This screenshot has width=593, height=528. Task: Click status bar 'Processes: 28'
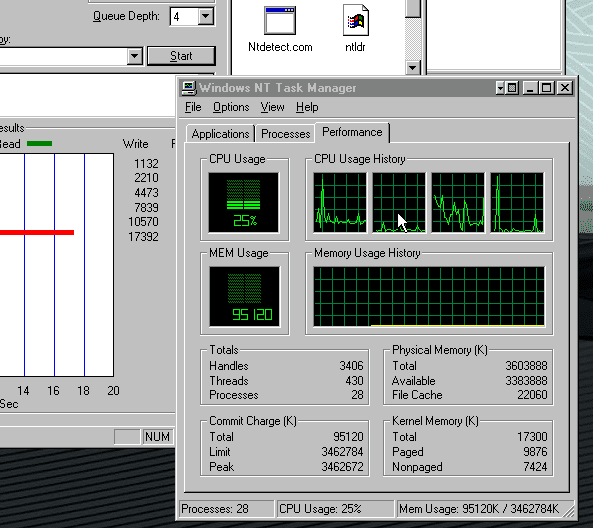pyautogui.click(x=226, y=509)
